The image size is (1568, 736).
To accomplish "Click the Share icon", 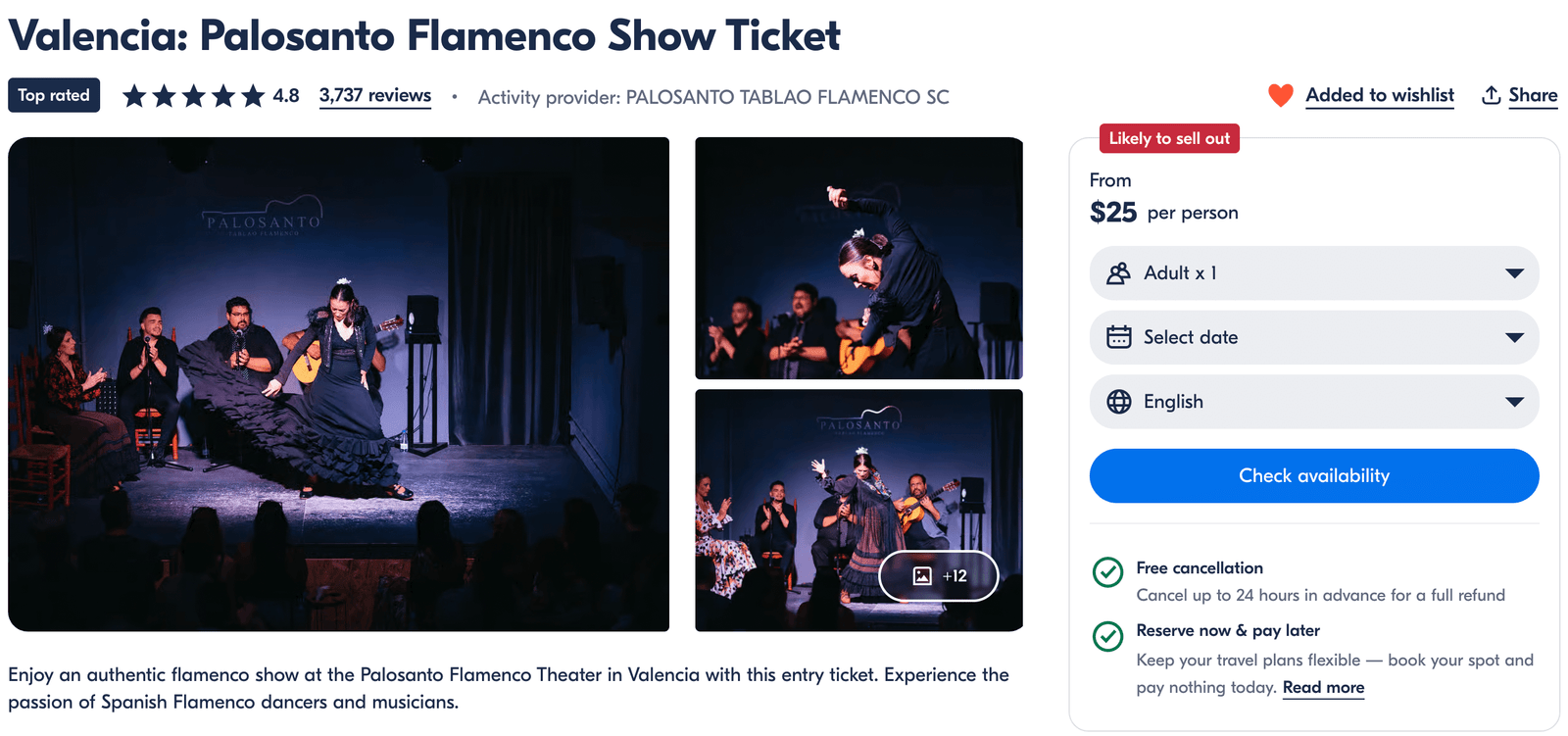I will click(x=1492, y=95).
